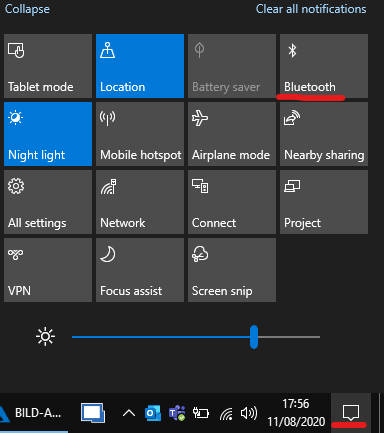Close Action Center via notification icon
This screenshot has width=384, height=433.
pyautogui.click(x=351, y=413)
